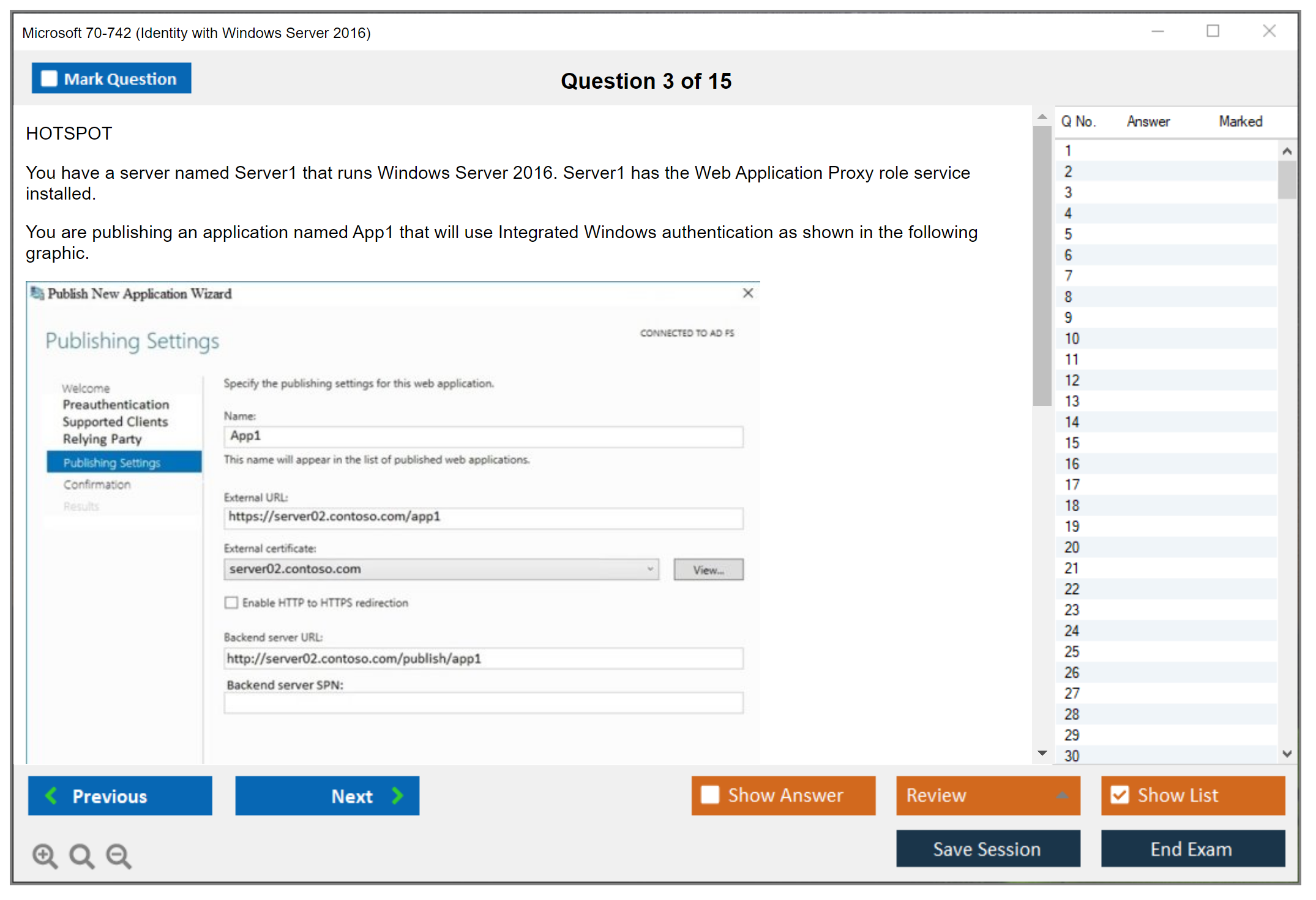Click in the Backend server SPN field
Viewport: 1316px width, 900px height.
(483, 703)
